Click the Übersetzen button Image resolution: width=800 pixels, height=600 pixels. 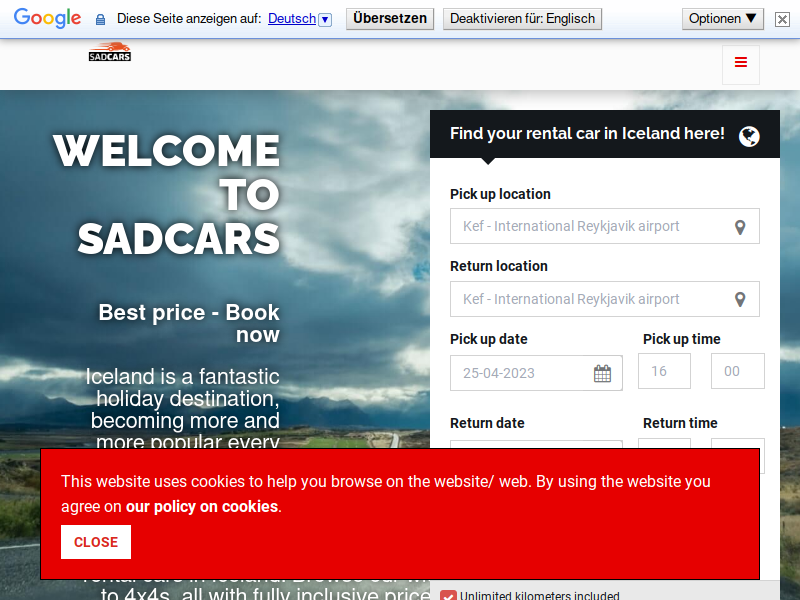tap(390, 19)
